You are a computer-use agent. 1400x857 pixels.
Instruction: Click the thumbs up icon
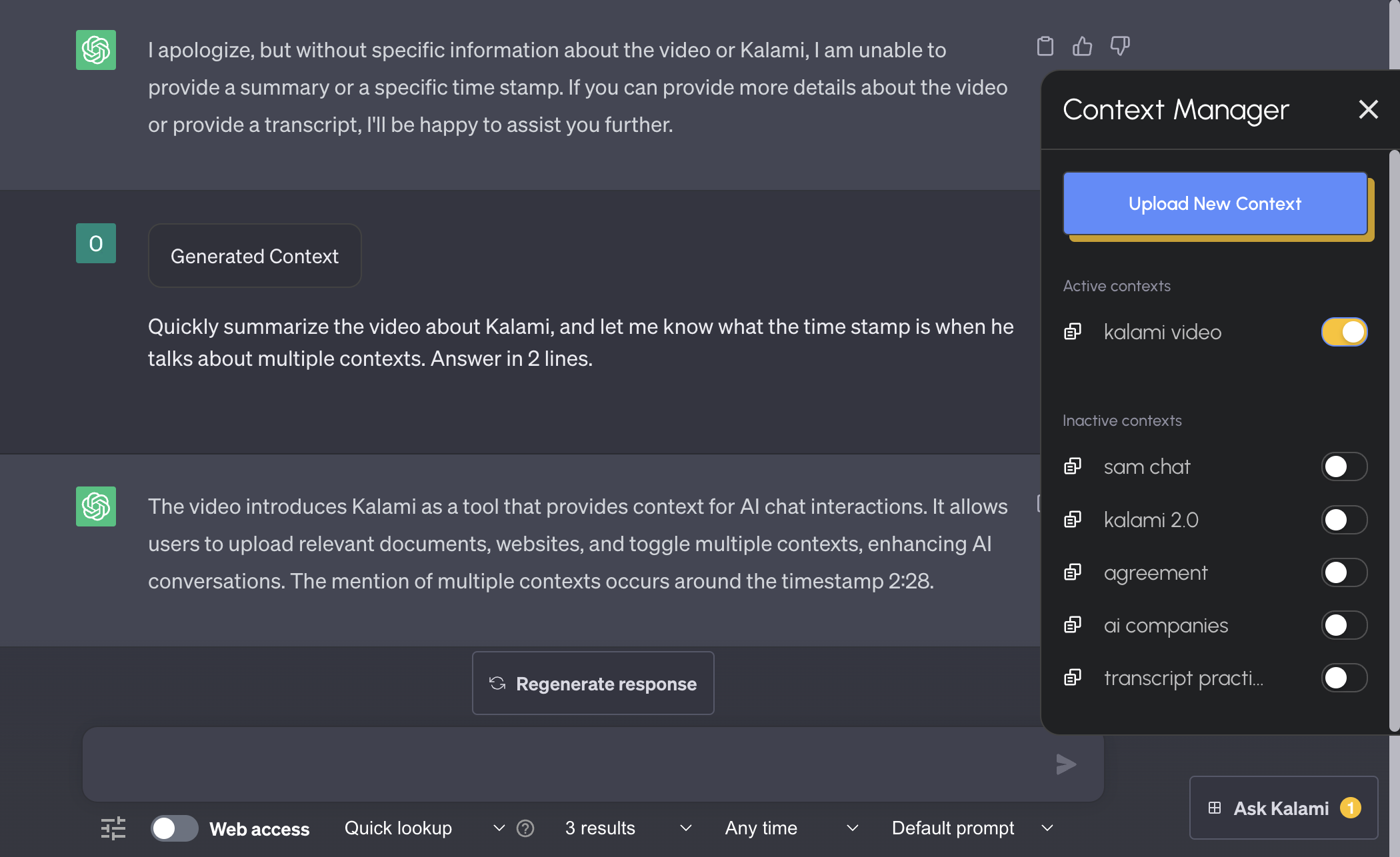1082,46
